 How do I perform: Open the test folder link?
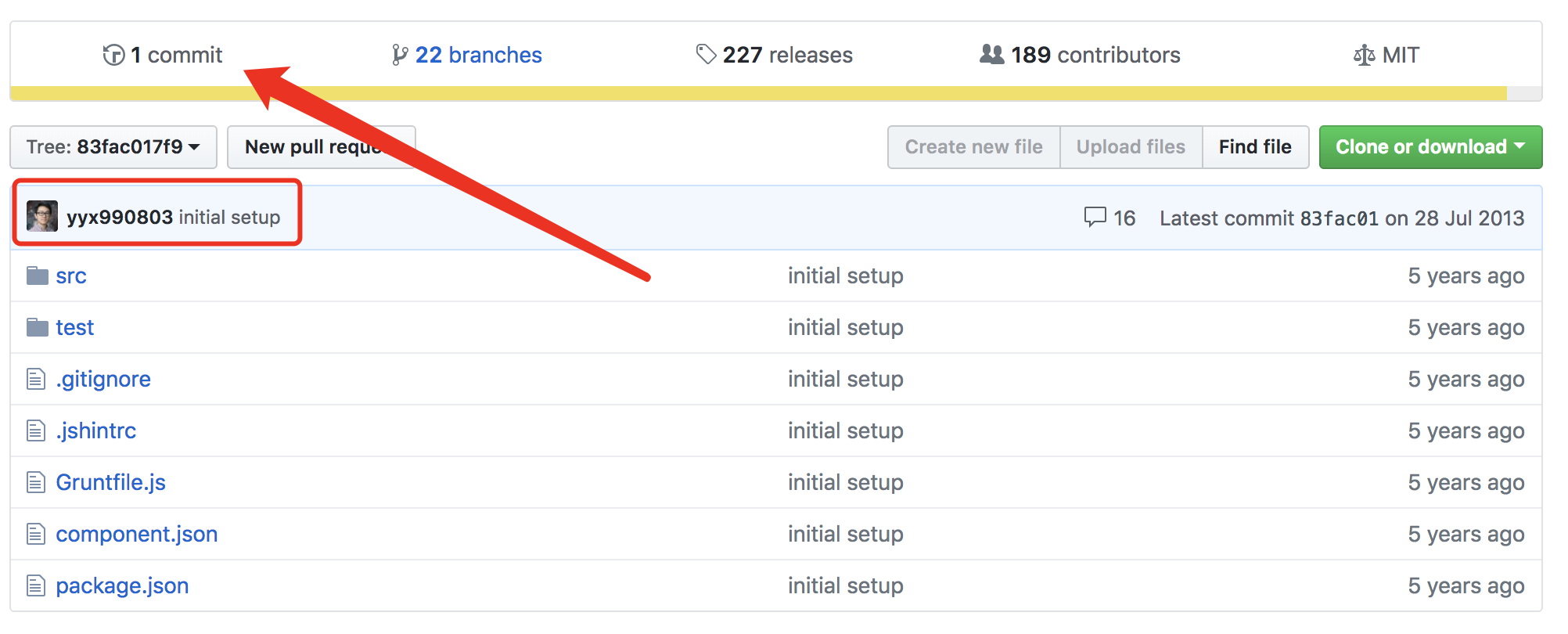pyautogui.click(x=74, y=327)
